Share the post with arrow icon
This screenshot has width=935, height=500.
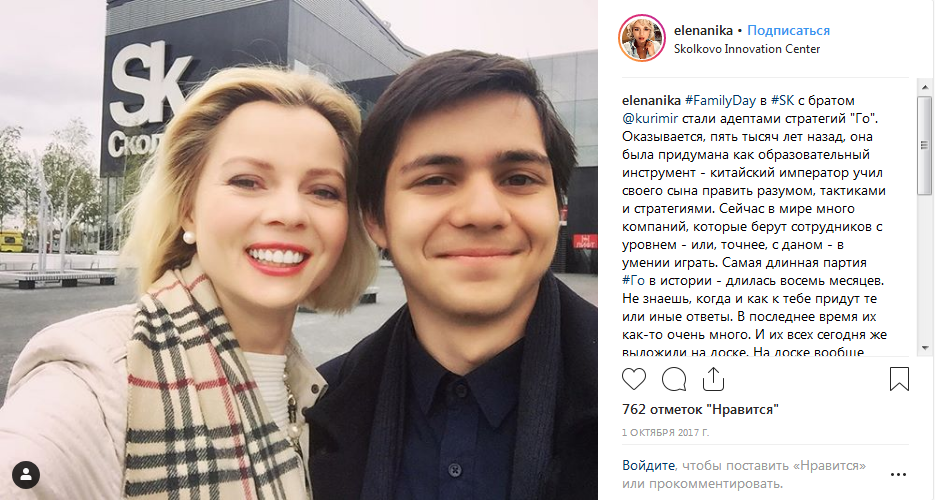713,379
